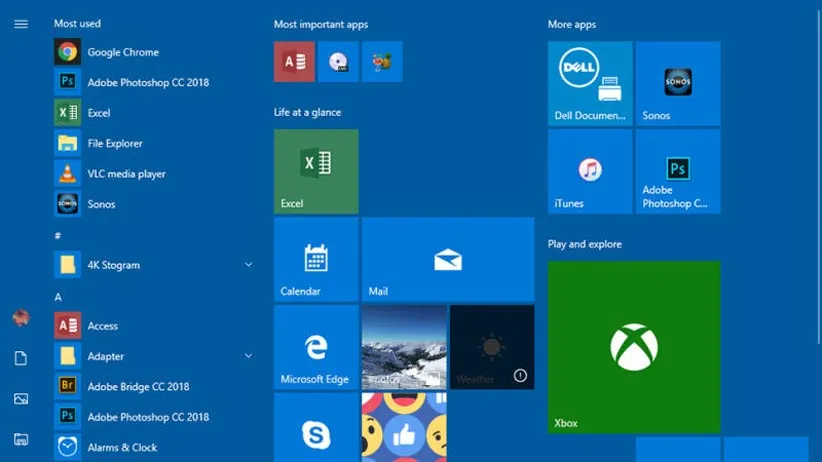Expand the 4K Stogram folder

coord(248,265)
